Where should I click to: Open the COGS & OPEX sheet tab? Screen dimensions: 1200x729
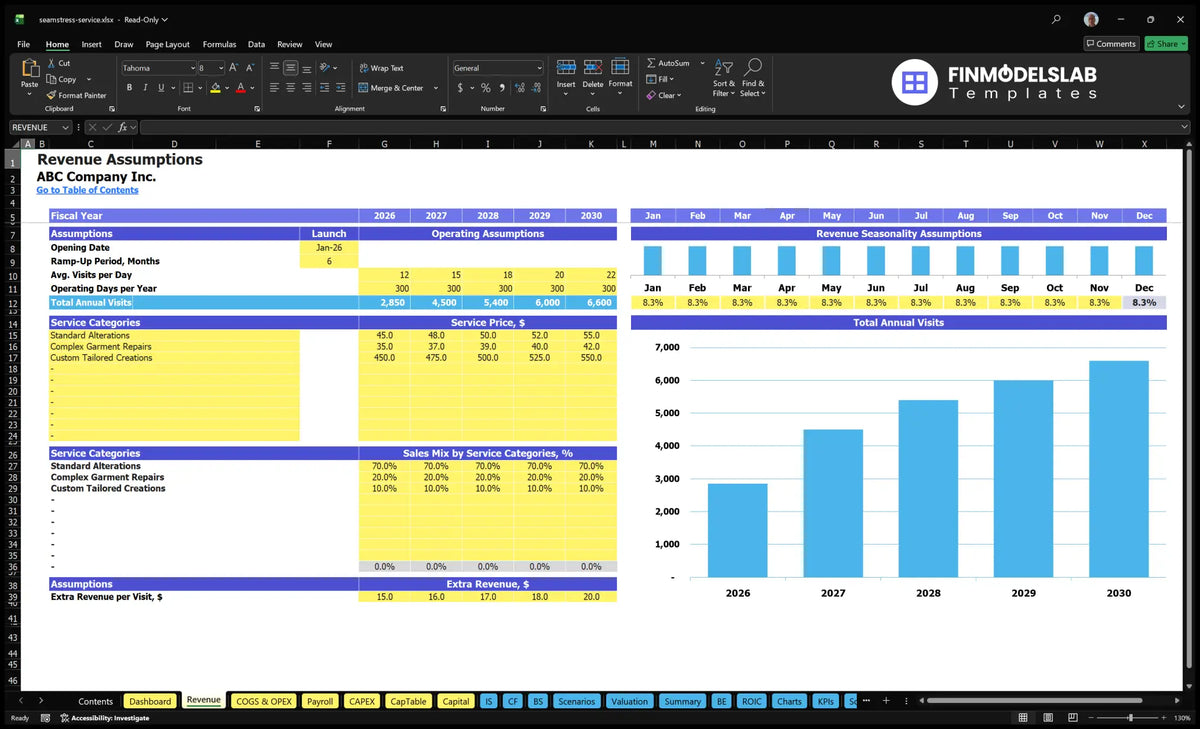pos(264,701)
